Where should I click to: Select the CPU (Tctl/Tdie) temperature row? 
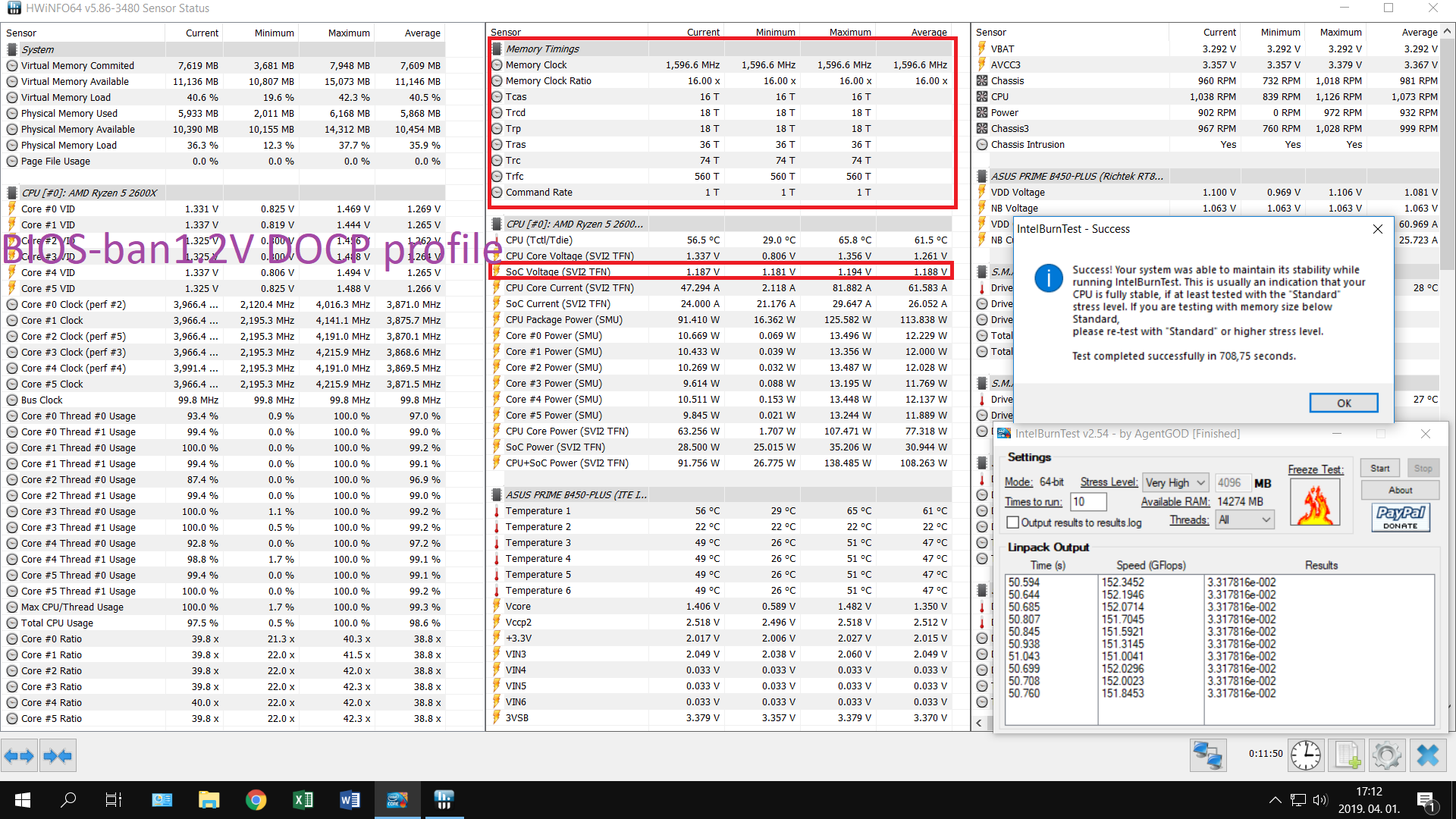click(x=720, y=240)
